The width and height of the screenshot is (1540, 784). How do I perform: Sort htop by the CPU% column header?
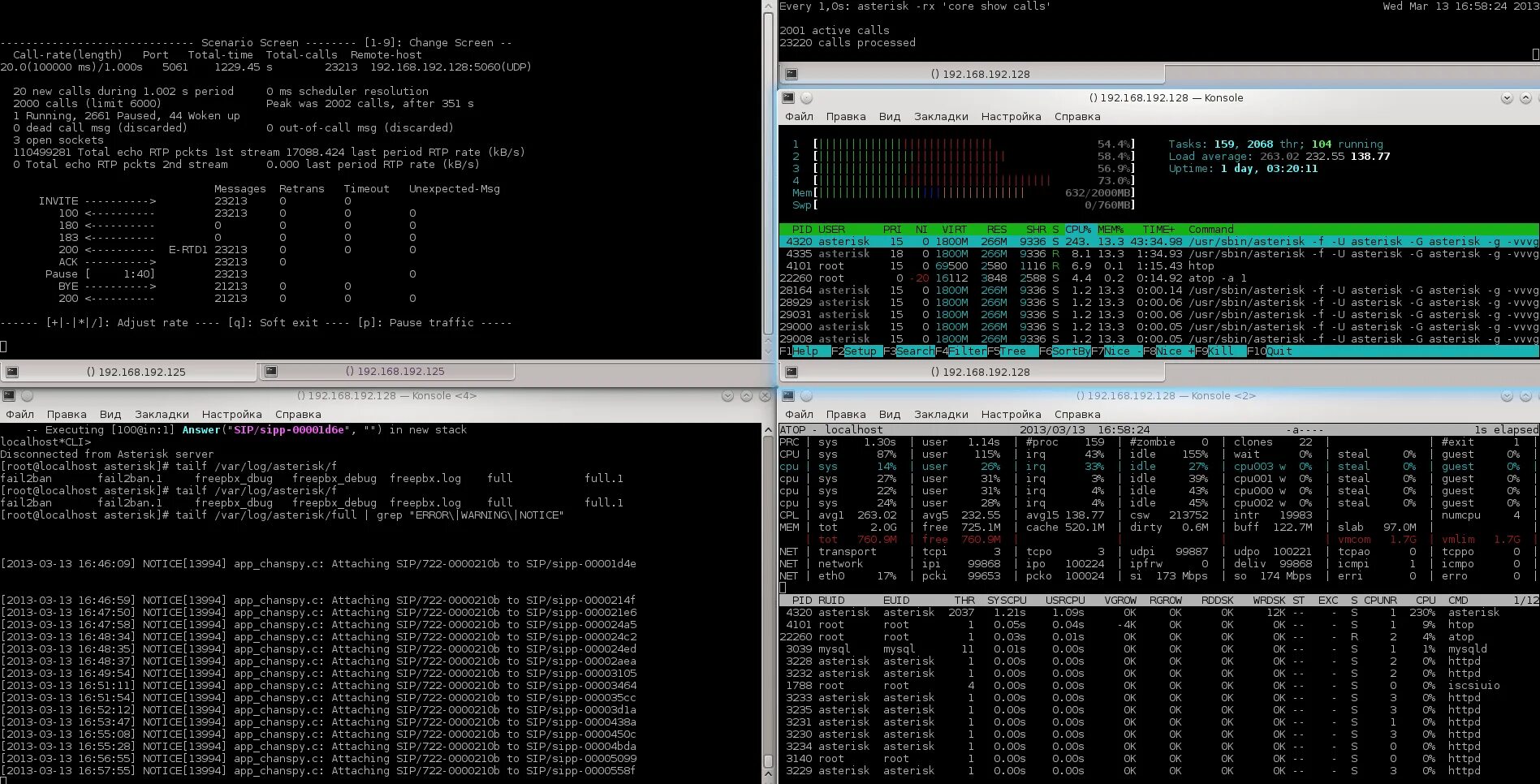point(1078,230)
